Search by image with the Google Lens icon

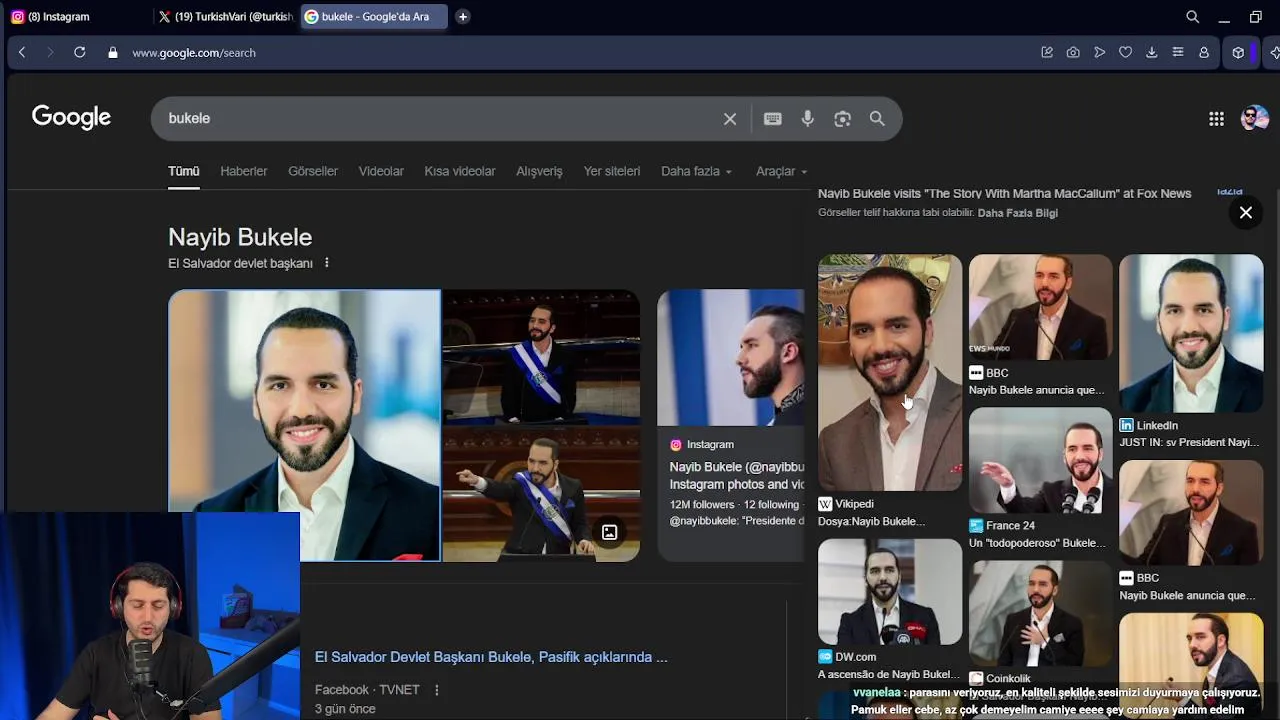[x=843, y=118]
